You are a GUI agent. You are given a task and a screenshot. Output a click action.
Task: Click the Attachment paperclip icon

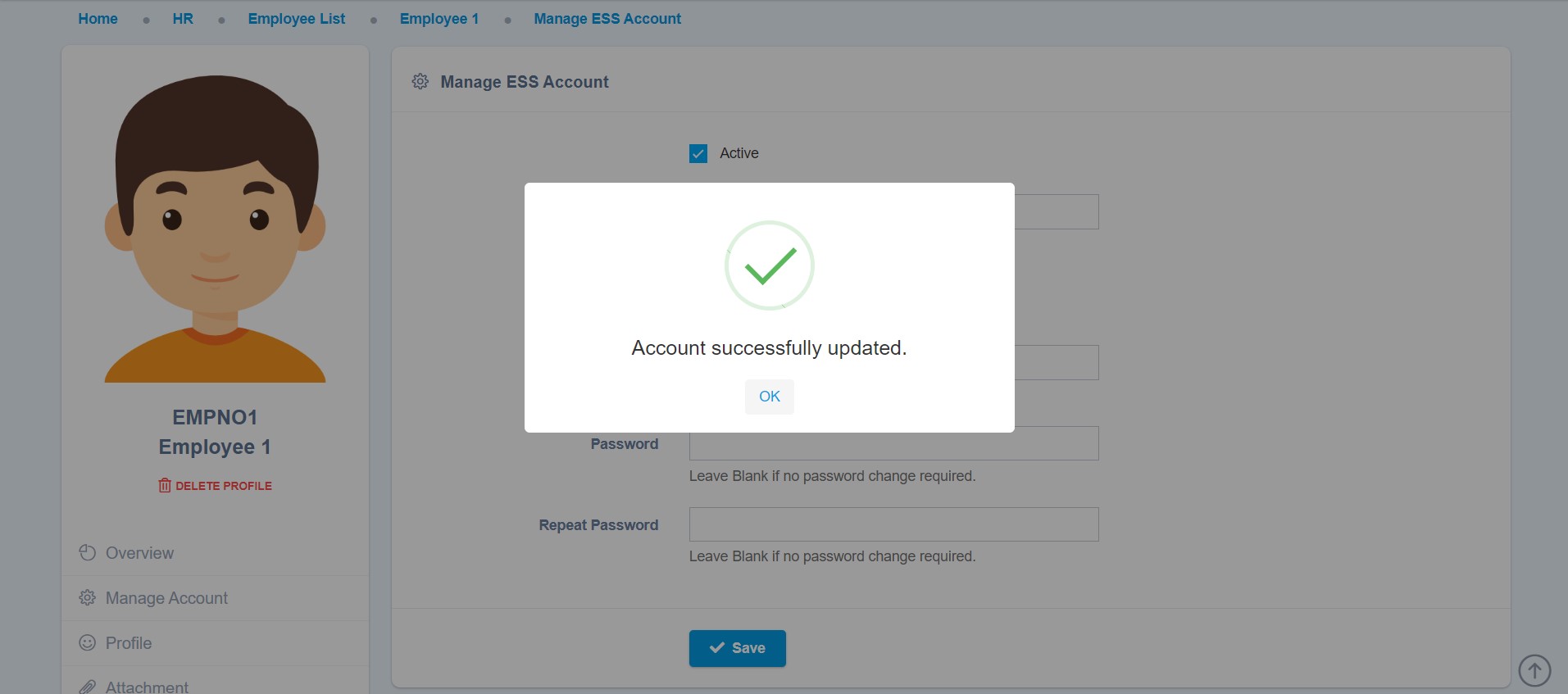(88, 687)
